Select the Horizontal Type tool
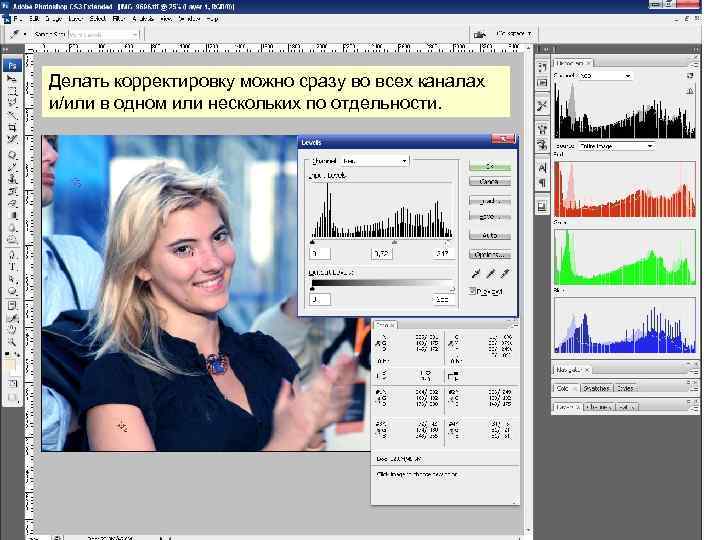Viewport: 720px width, 540px height. click(12, 266)
